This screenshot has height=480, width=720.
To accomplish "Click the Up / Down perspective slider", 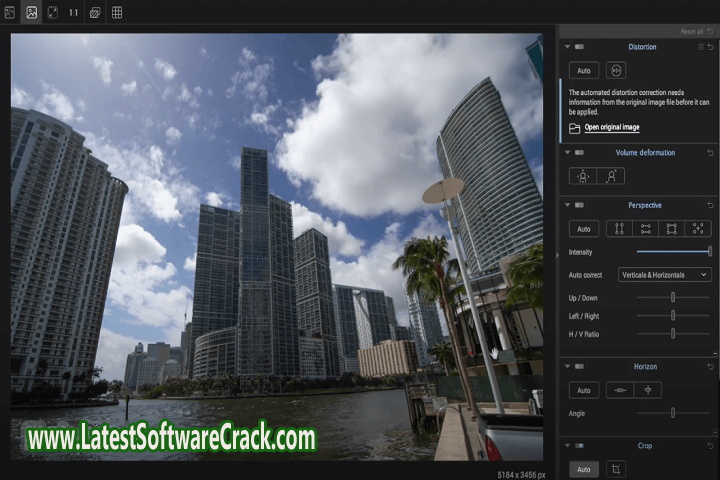I will coord(673,297).
